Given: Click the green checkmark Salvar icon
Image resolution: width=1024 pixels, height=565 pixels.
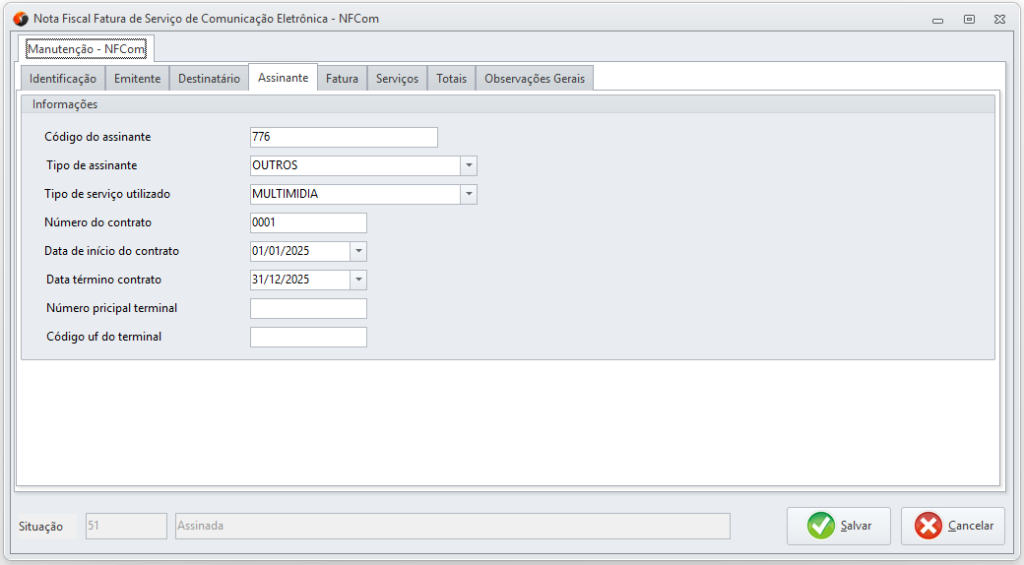Looking at the screenshot, I should [x=821, y=526].
